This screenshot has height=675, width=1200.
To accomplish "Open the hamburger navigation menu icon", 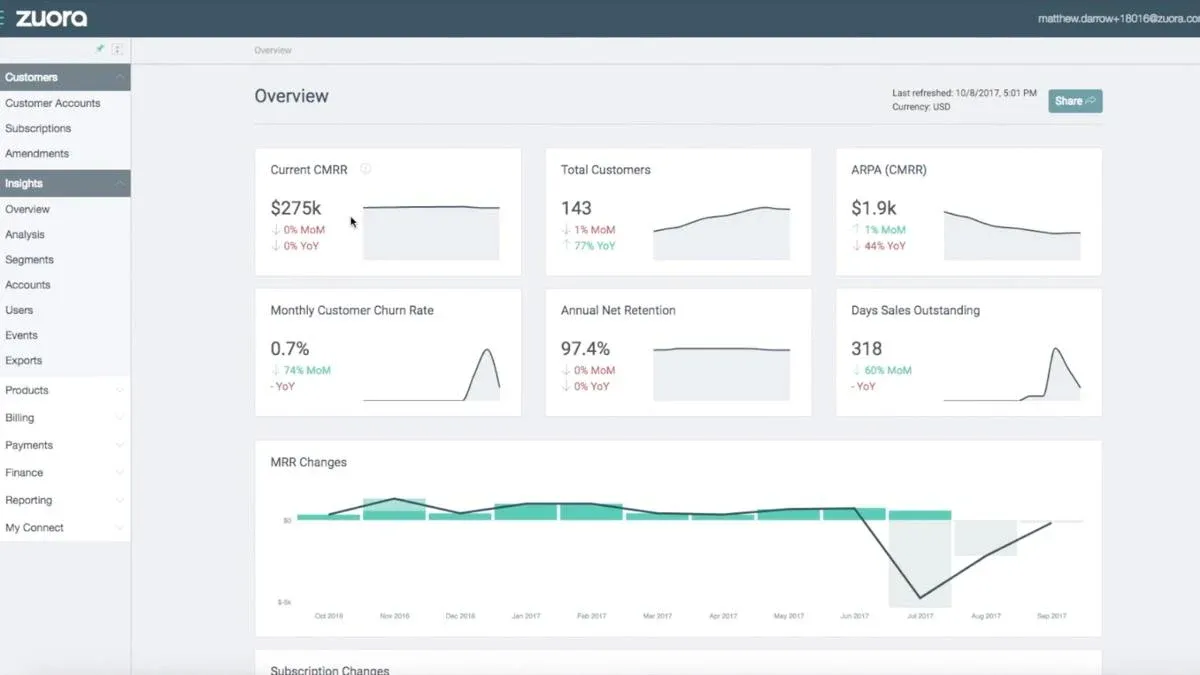I will pyautogui.click(x=4, y=17).
